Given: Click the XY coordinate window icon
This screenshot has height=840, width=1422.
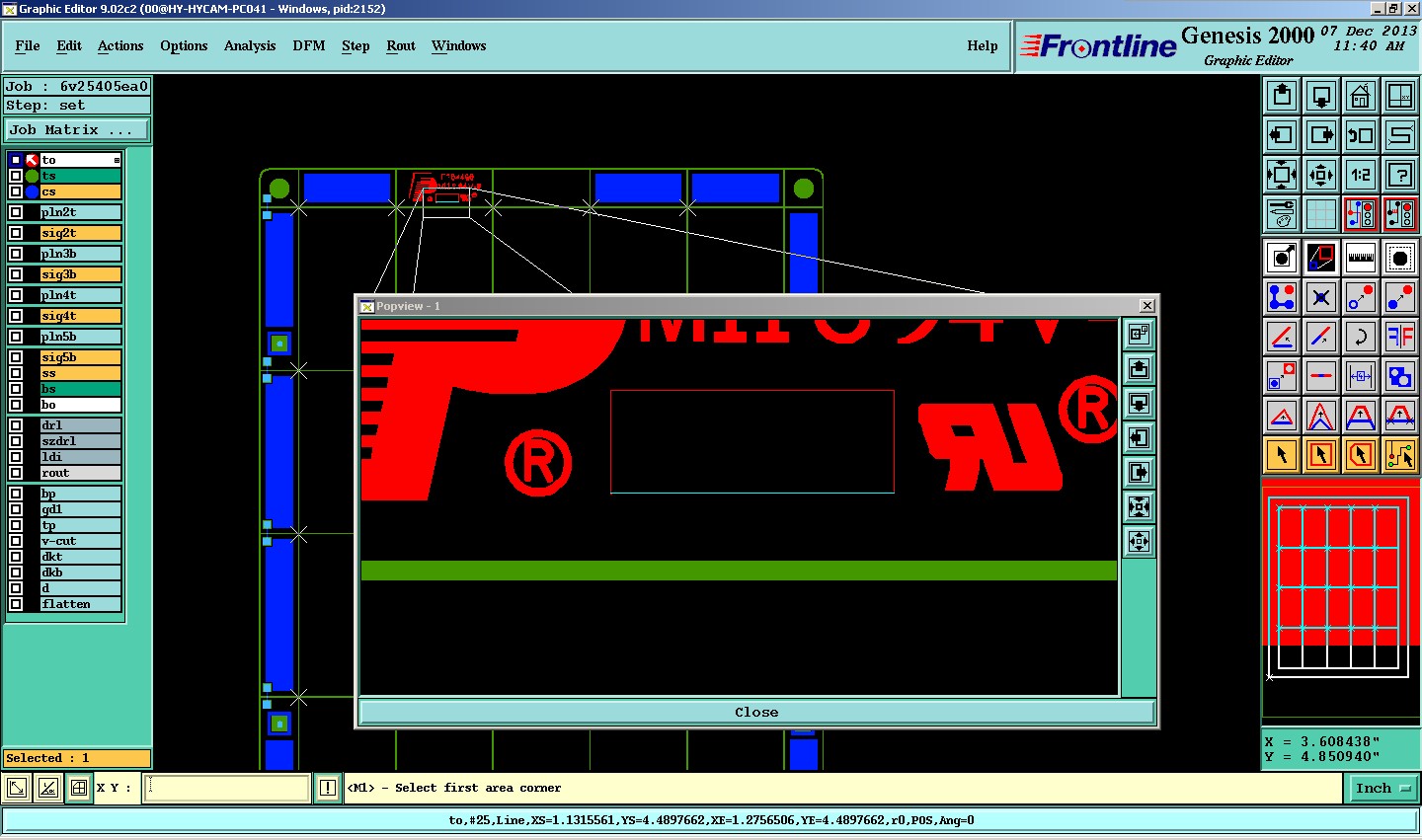Looking at the screenshot, I should coord(1400,96).
